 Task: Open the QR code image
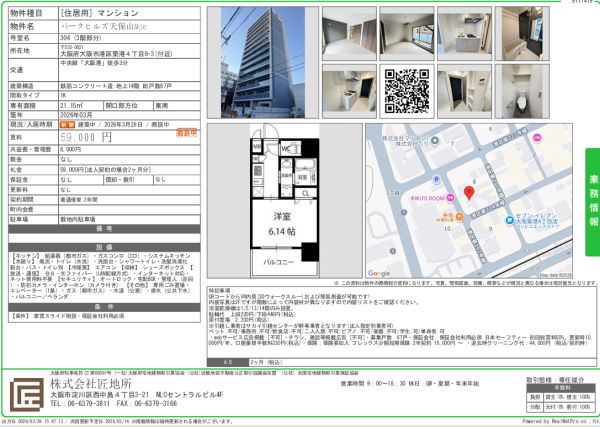(407, 91)
